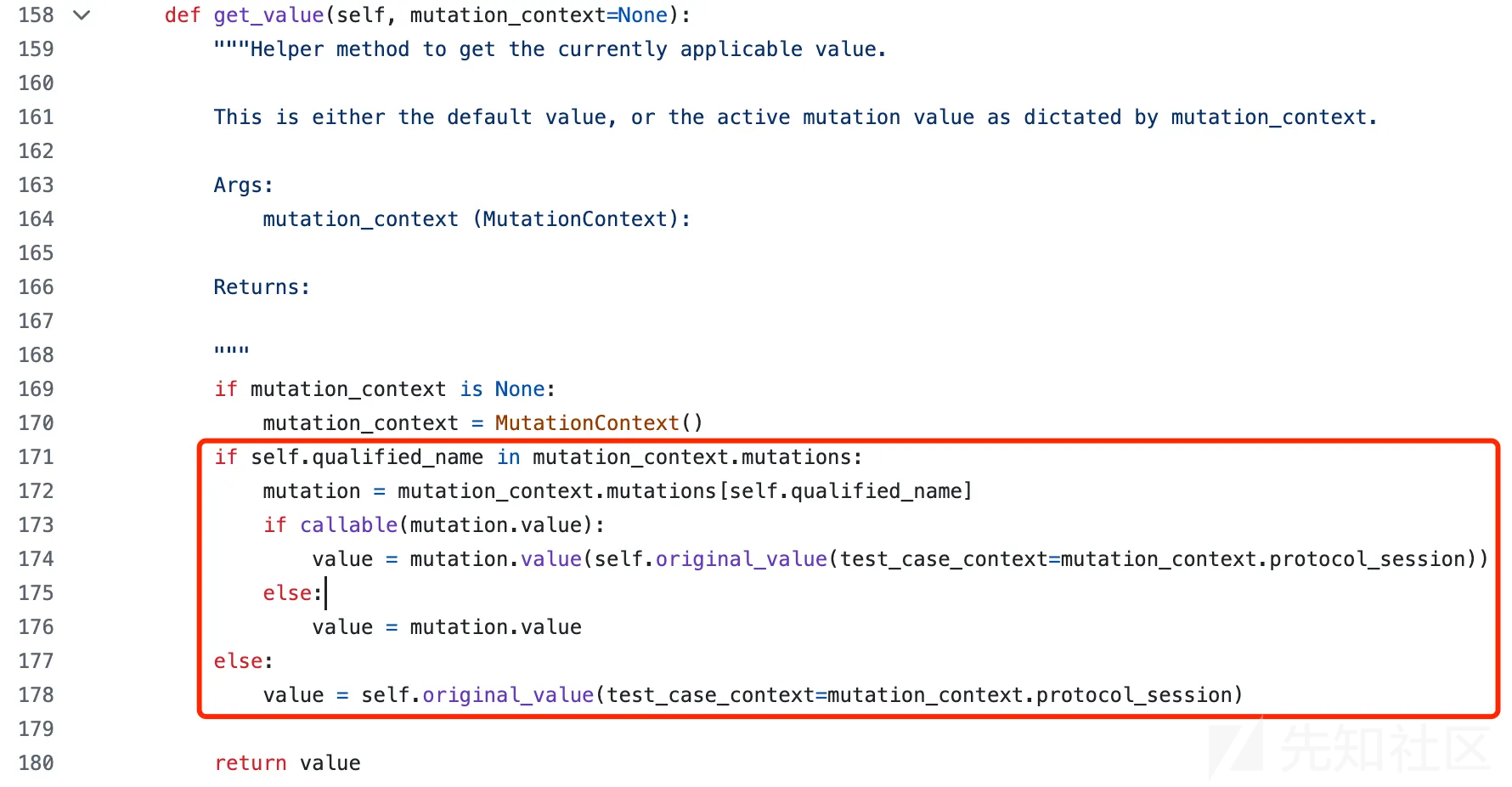Click line number 171

click(36, 457)
